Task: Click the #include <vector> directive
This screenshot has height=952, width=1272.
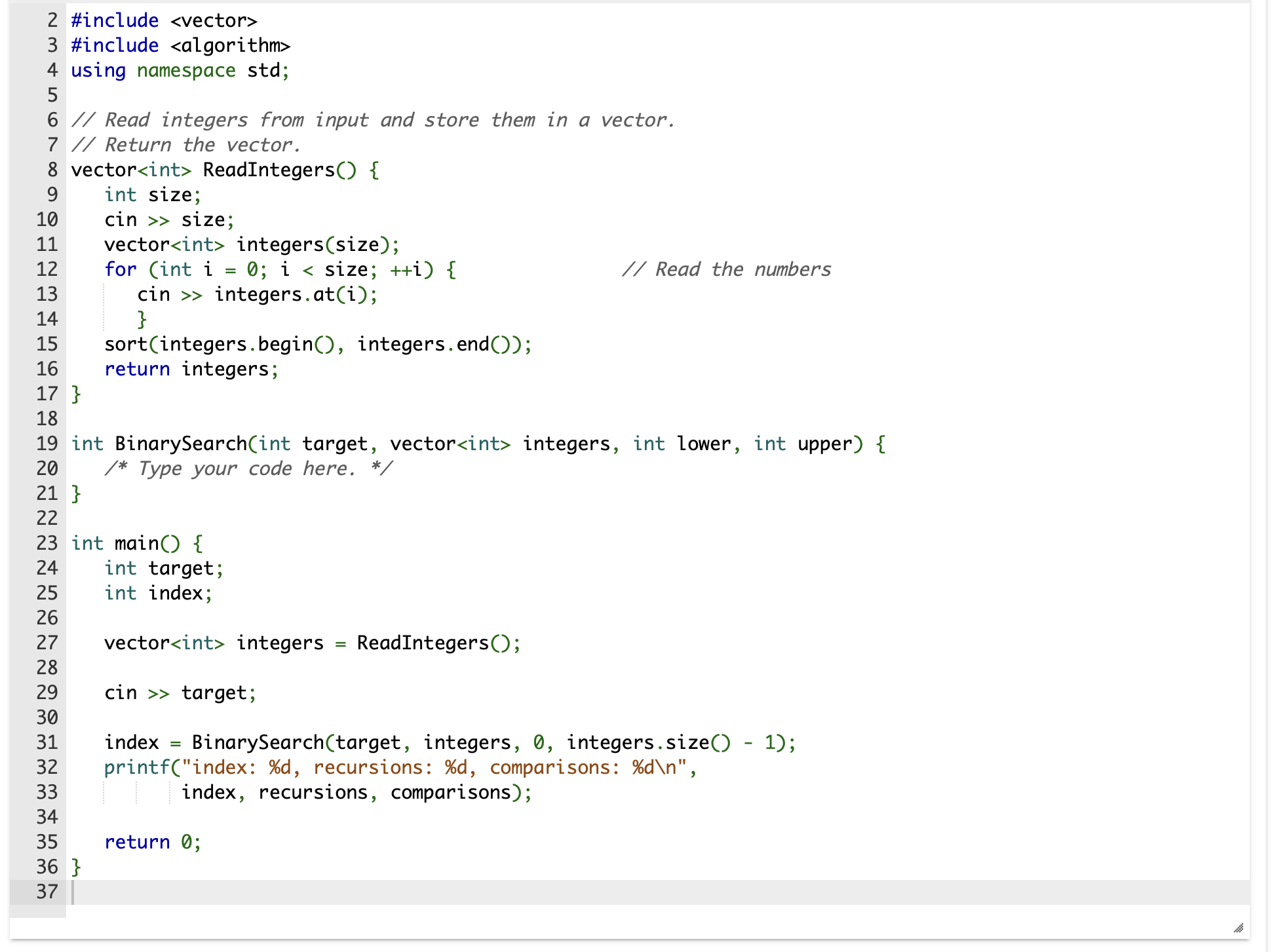Action: coord(164,20)
